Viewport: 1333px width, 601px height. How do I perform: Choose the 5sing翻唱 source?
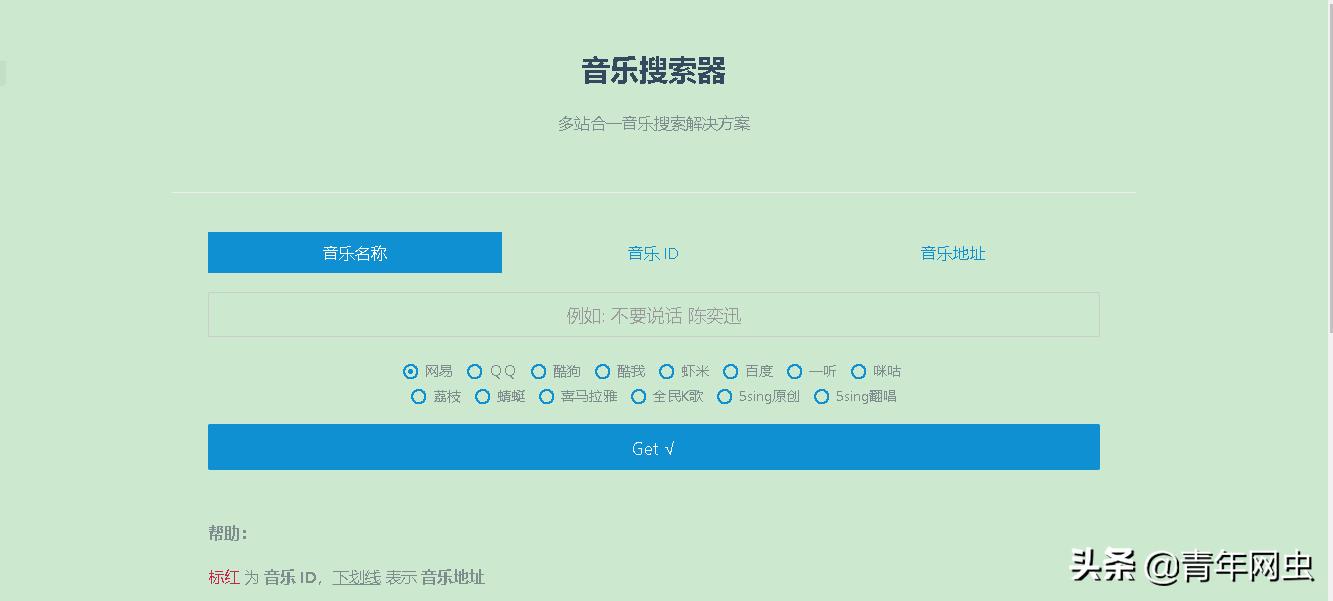tap(821, 396)
